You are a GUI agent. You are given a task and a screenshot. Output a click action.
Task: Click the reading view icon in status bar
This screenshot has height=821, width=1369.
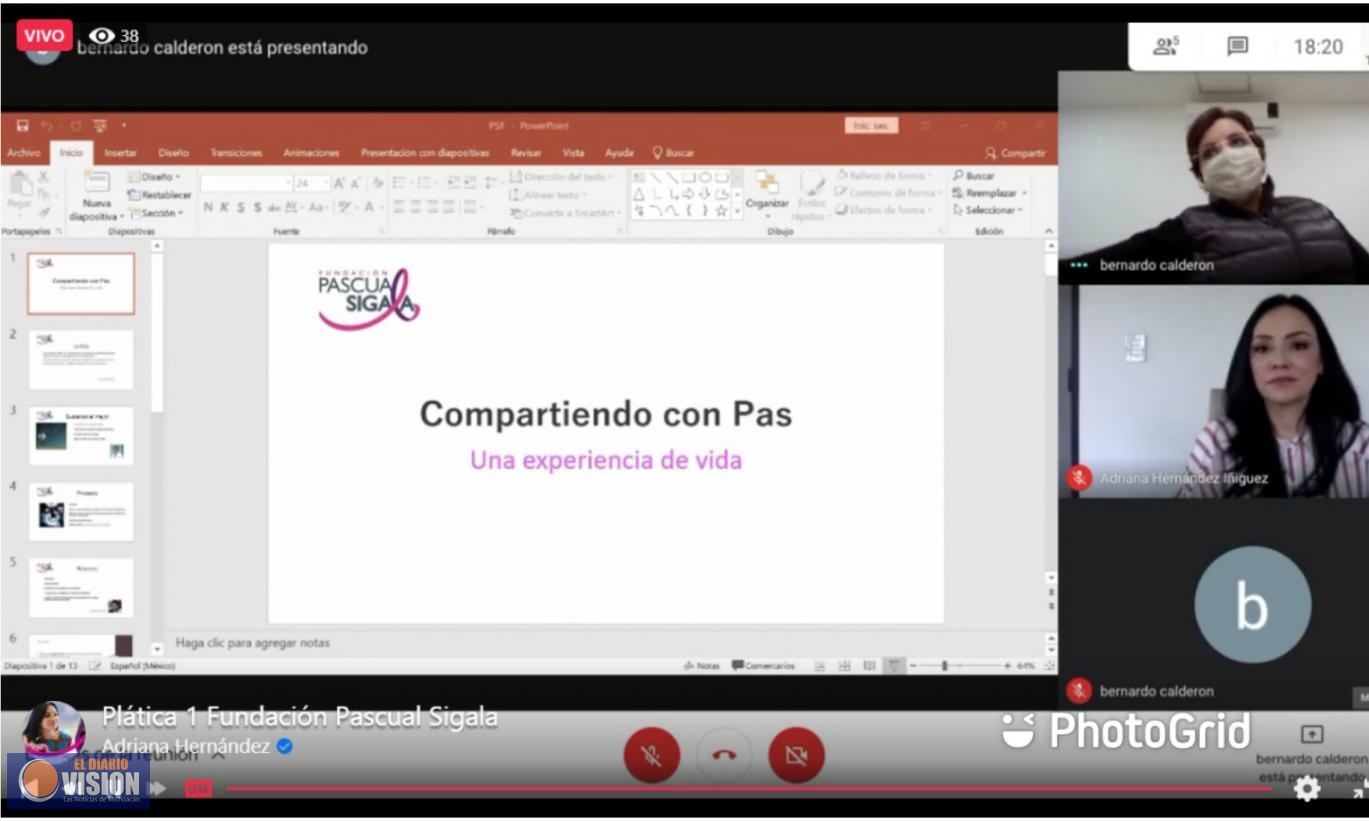point(869,666)
